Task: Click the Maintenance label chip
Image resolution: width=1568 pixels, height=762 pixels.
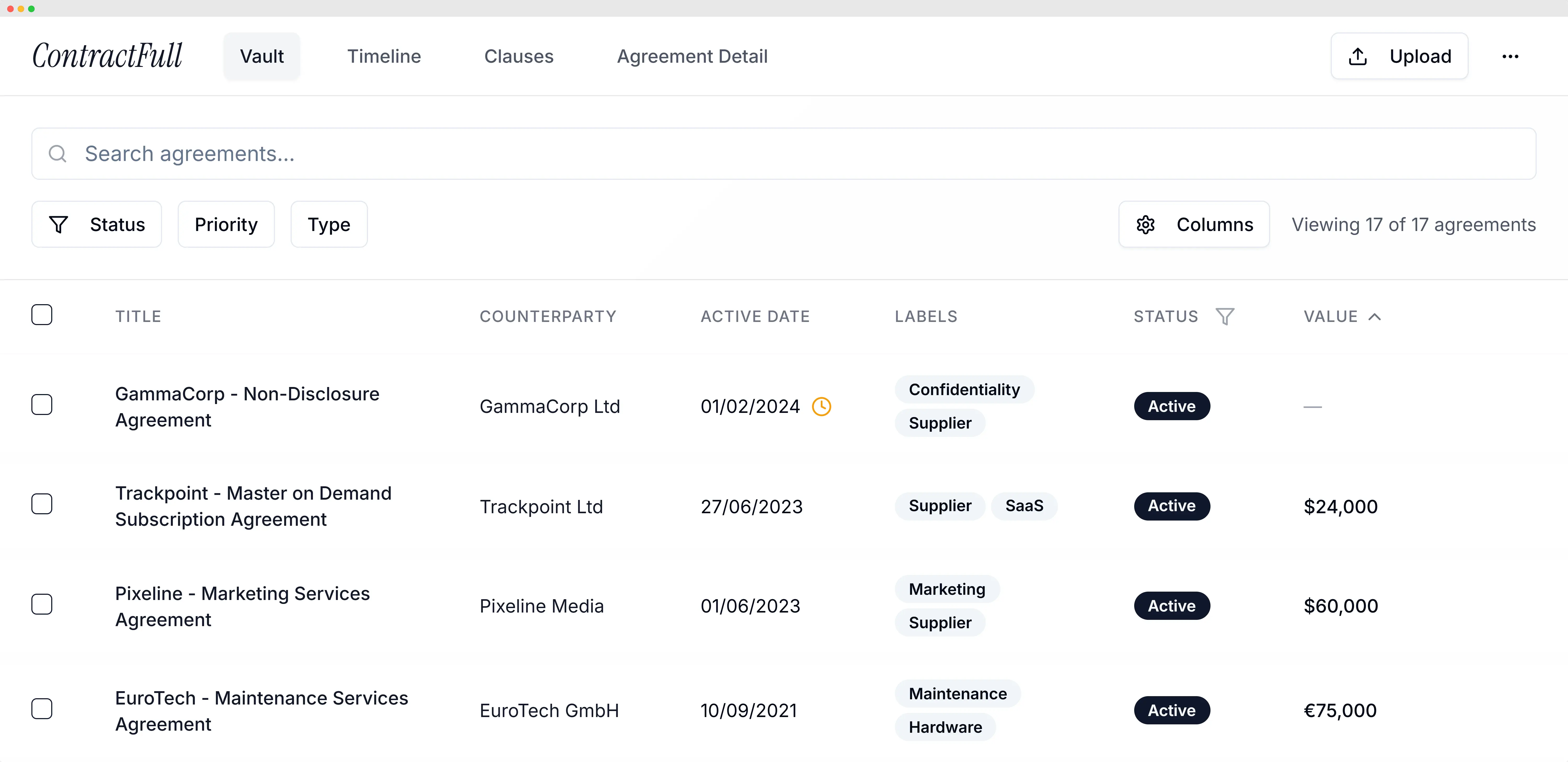Action: click(x=958, y=694)
